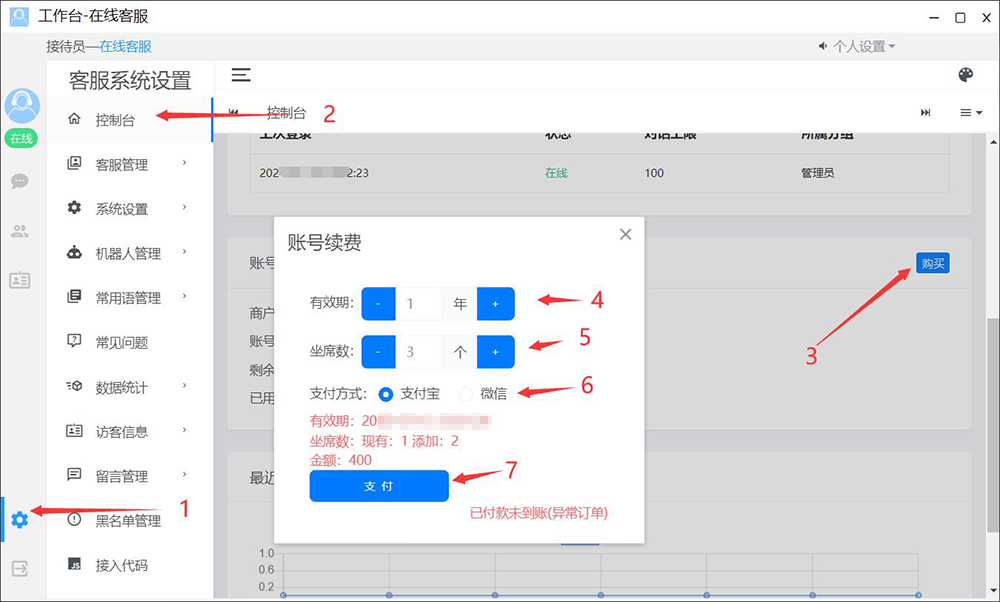Open the visitor ID card icon in left rail
The width and height of the screenshot is (1000, 602).
[x=20, y=280]
